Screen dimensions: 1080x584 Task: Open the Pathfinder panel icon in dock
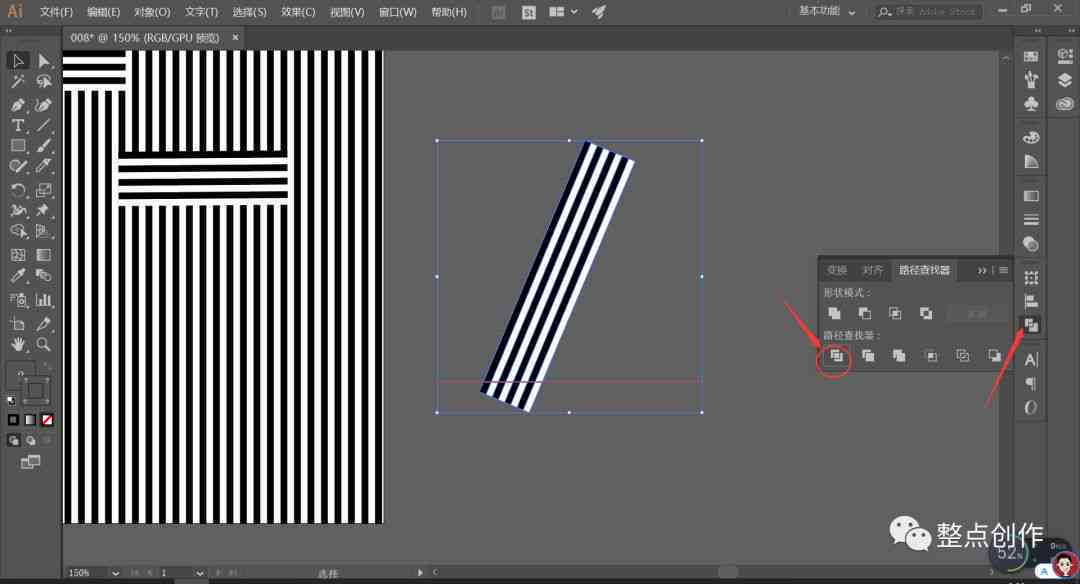point(1031,324)
